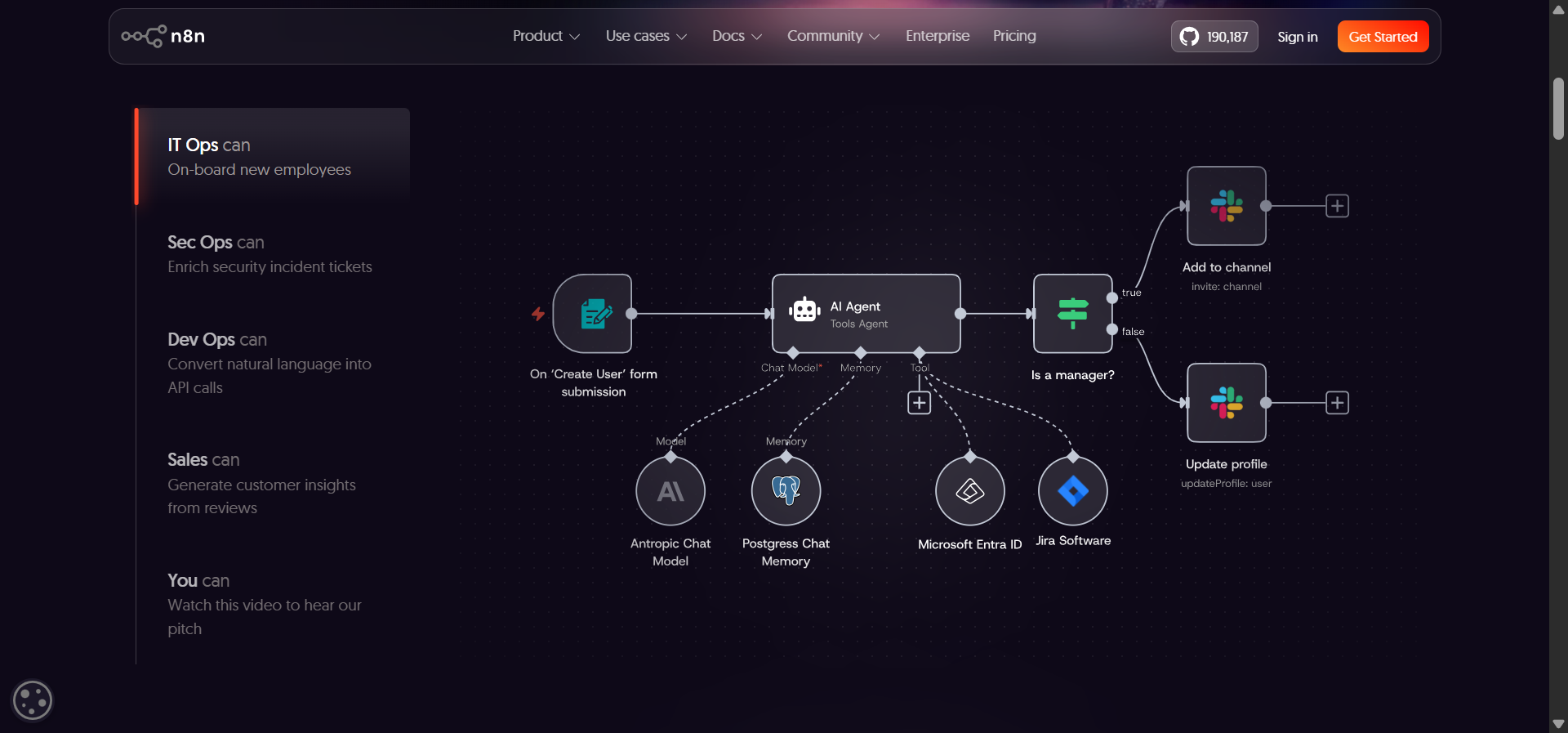This screenshot has width=1568, height=733.
Task: Click the red lightning trigger bolt
Action: pyautogui.click(x=537, y=314)
